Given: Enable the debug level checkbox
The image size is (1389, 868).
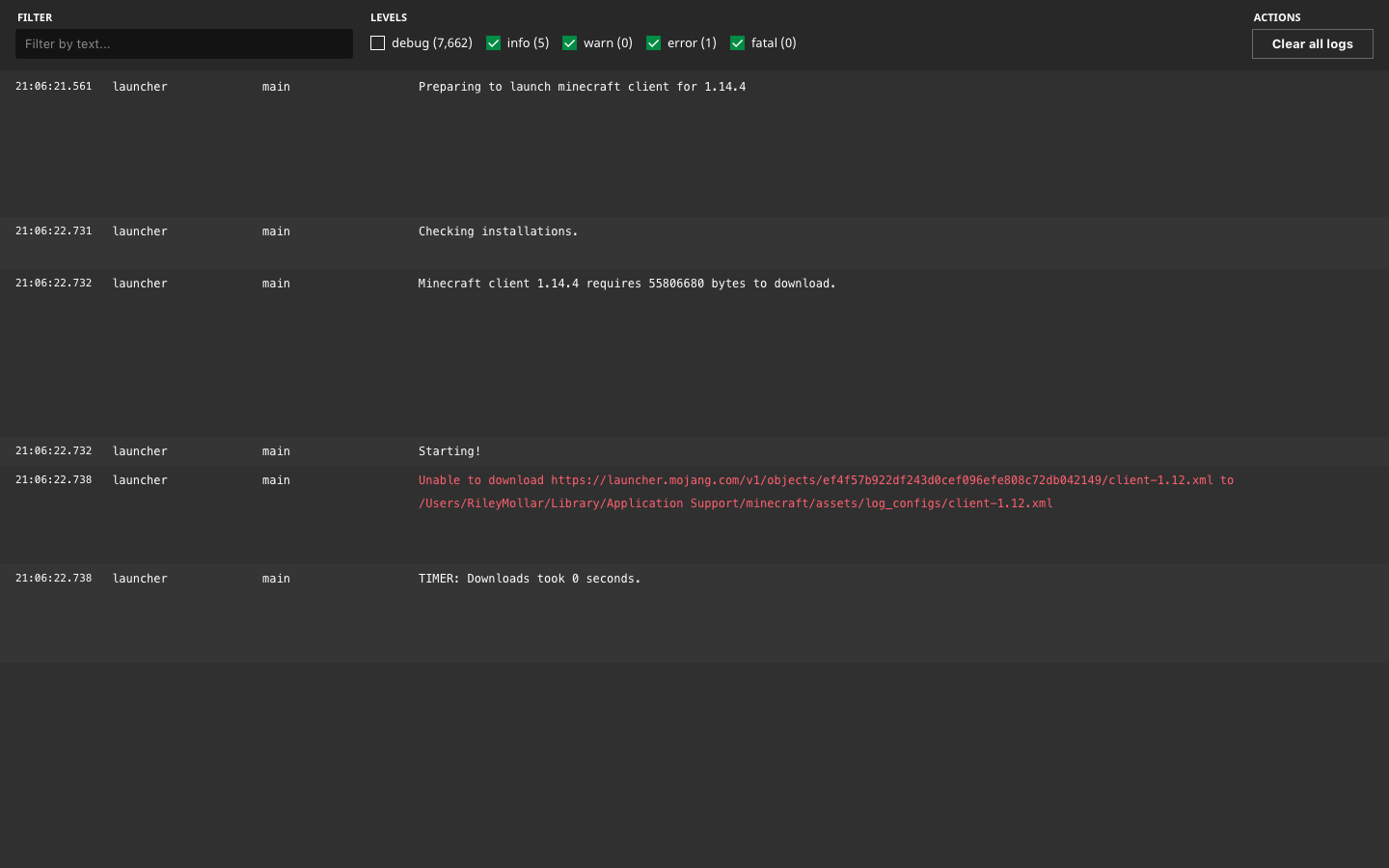Looking at the screenshot, I should tap(377, 43).
